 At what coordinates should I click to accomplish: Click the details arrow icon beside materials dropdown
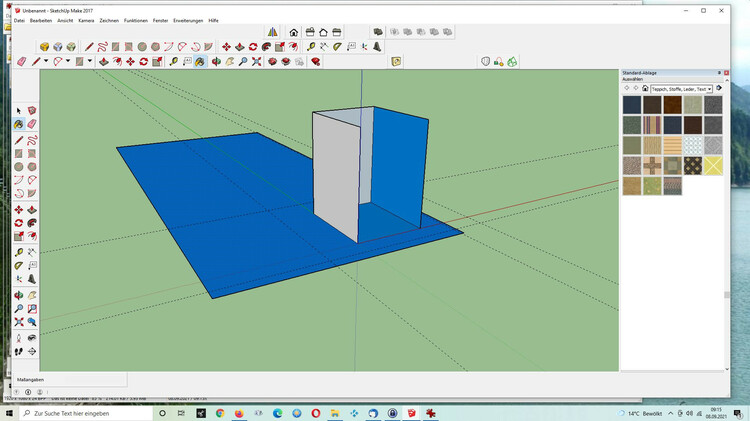(719, 88)
